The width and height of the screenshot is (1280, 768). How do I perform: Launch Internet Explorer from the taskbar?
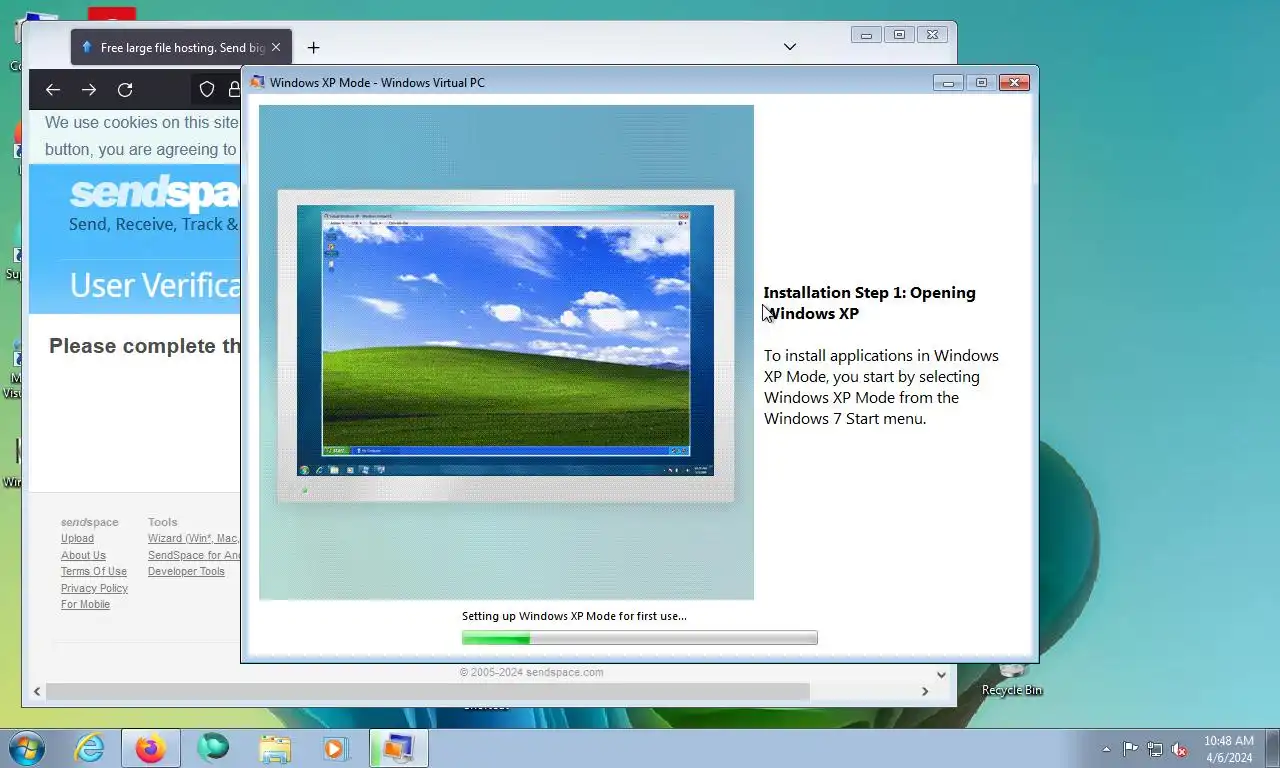pyautogui.click(x=89, y=748)
